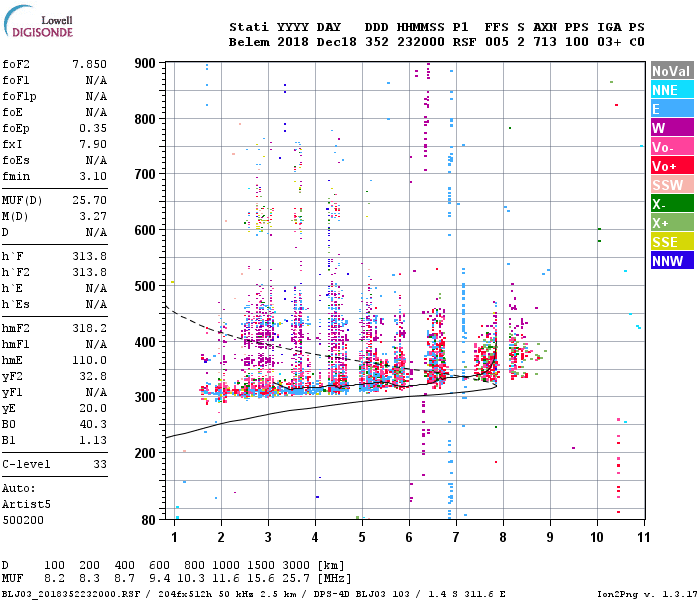Click the C-level value 33

[100, 464]
